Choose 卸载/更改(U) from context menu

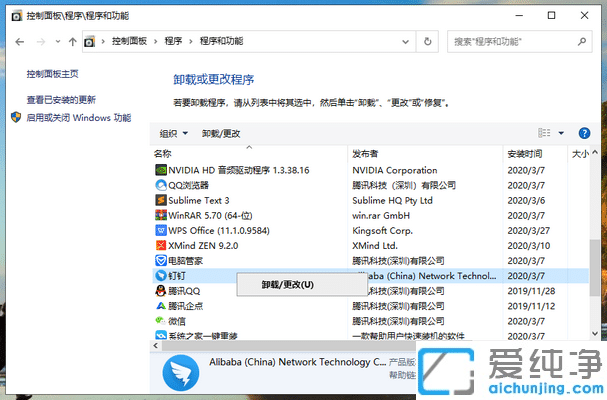tap(287, 284)
